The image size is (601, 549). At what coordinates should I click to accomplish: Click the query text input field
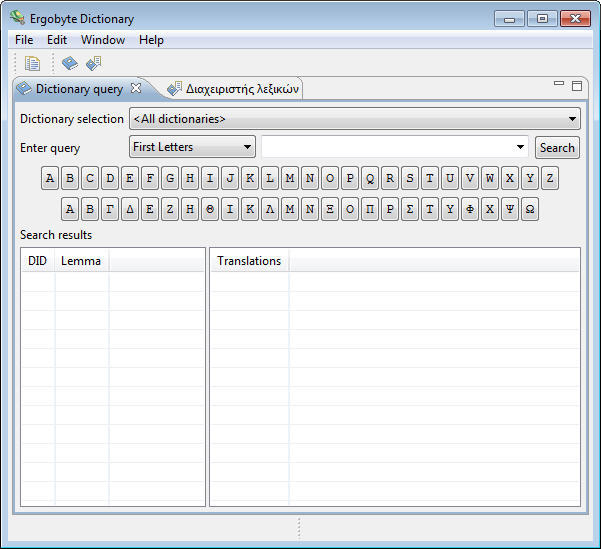388,147
